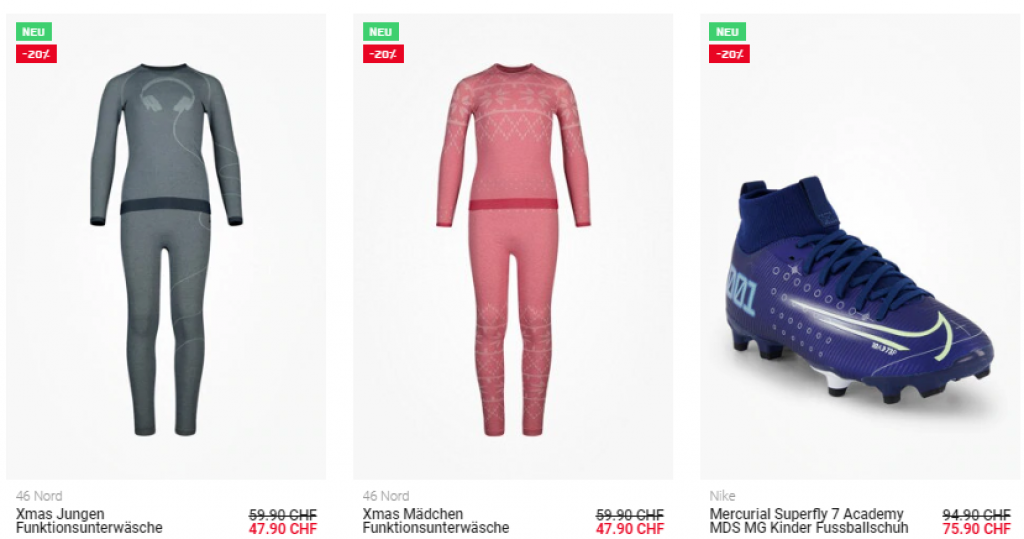Click the -20% badge on grey underwear set
This screenshot has height=539, width=1024.
tap(37, 54)
